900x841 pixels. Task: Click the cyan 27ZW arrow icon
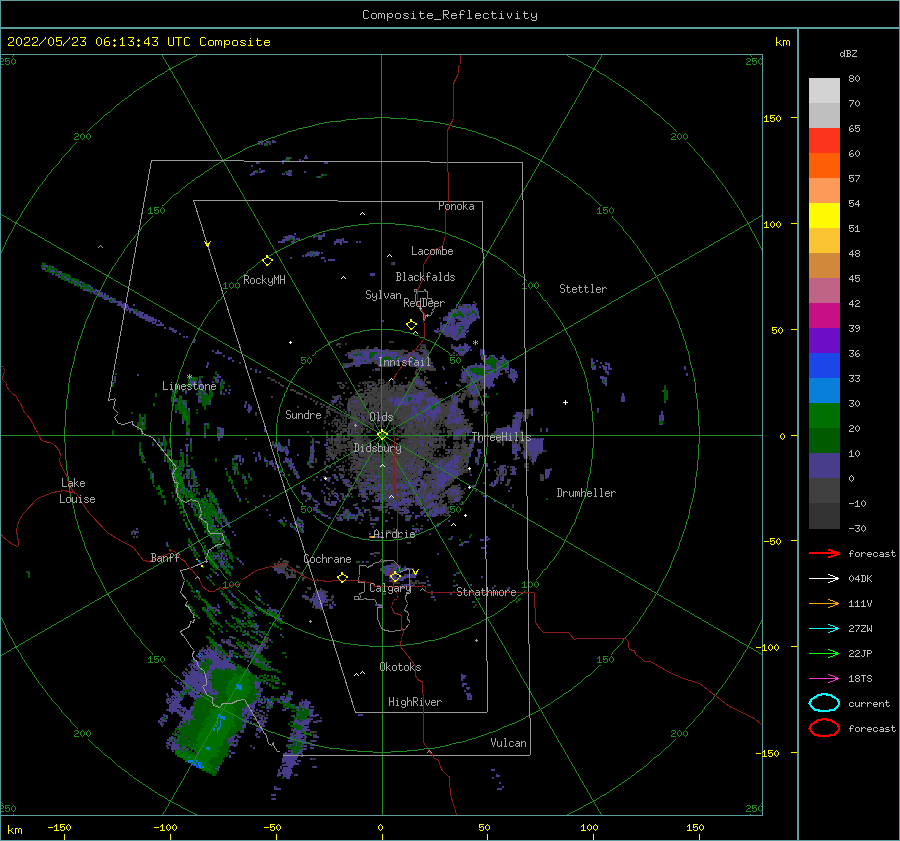point(824,629)
